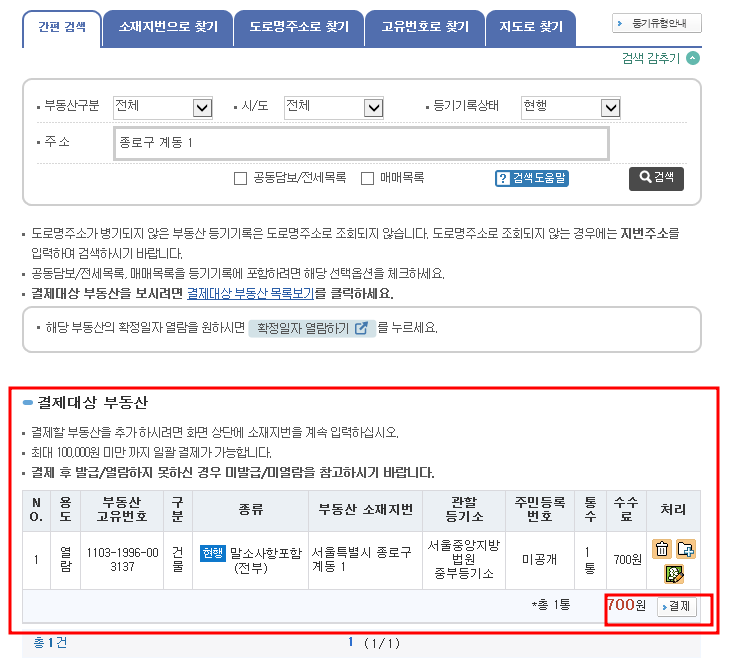Open the 등기기록상태 dropdown
The height and width of the screenshot is (661, 737).
[x=571, y=108]
